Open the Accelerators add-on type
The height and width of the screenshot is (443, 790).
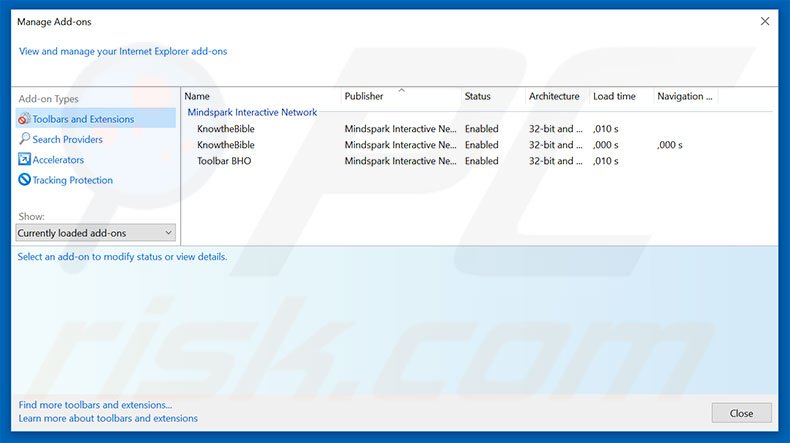point(58,160)
